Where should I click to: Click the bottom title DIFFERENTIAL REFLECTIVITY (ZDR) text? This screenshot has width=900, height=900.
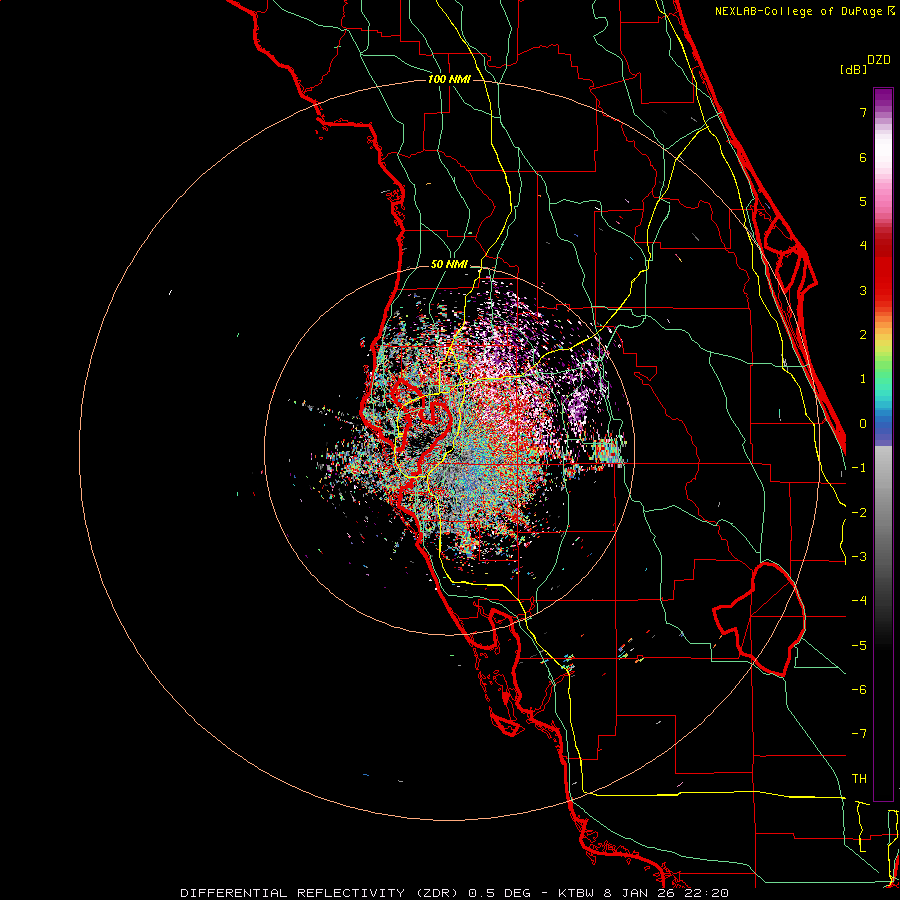[x=320, y=893]
